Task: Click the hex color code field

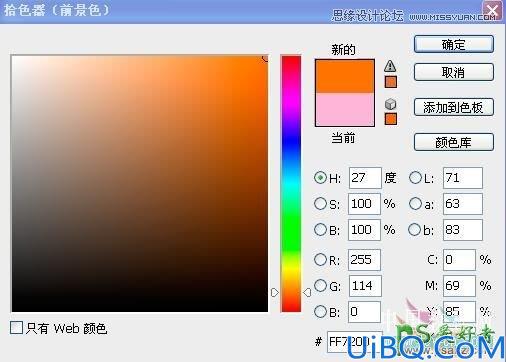Action: [354, 342]
